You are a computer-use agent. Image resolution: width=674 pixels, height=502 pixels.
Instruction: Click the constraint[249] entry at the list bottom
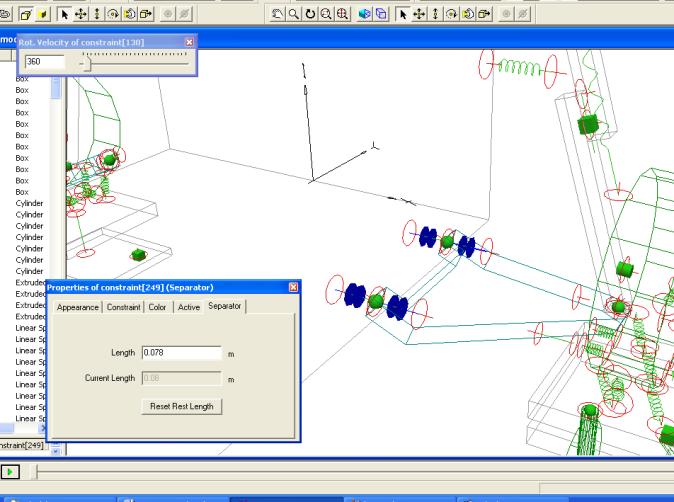point(21,445)
